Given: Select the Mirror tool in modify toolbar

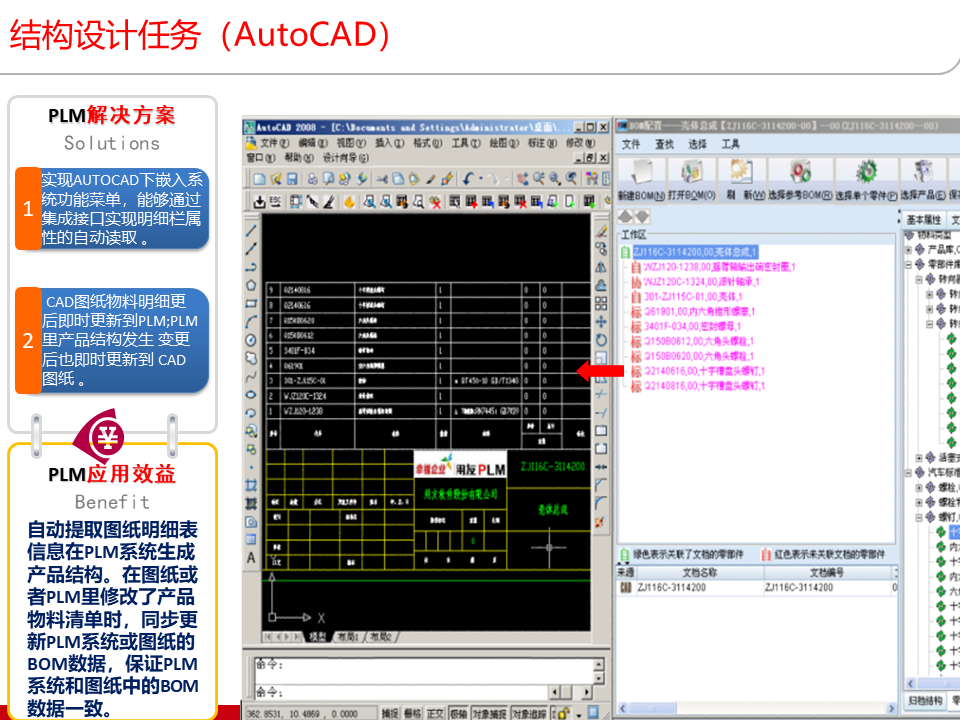Looking at the screenshot, I should pyautogui.click(x=601, y=267).
